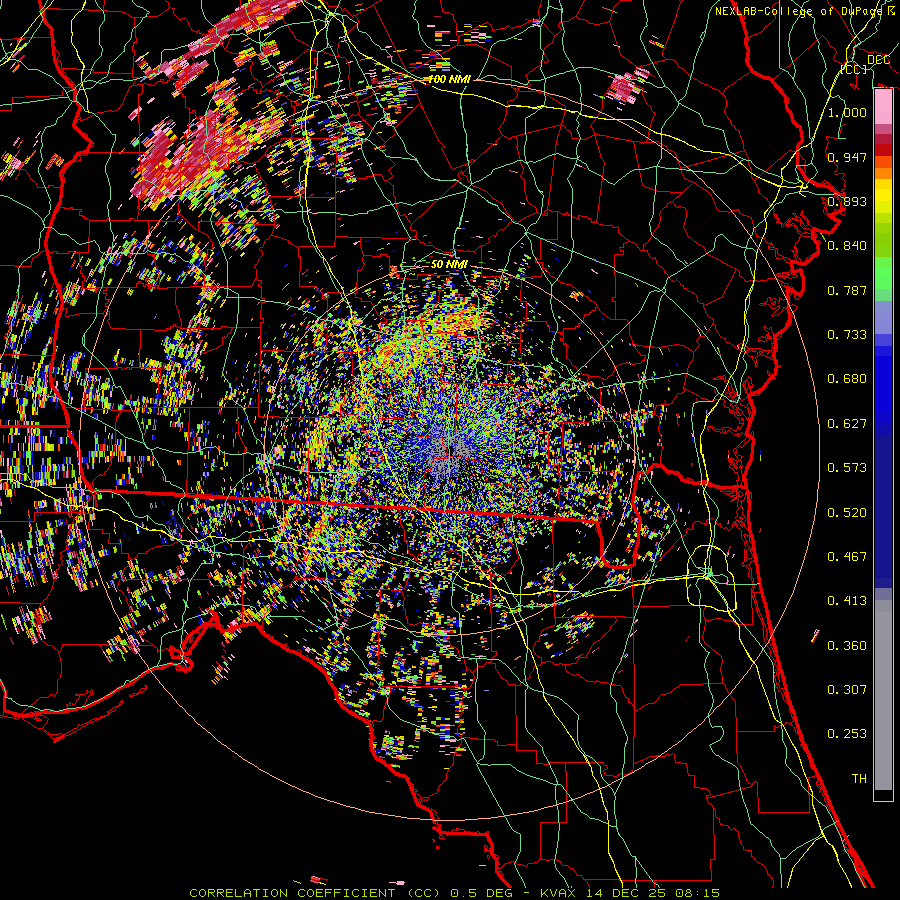
Task: Pick the yellow band on the color bar
Action: click(x=883, y=196)
